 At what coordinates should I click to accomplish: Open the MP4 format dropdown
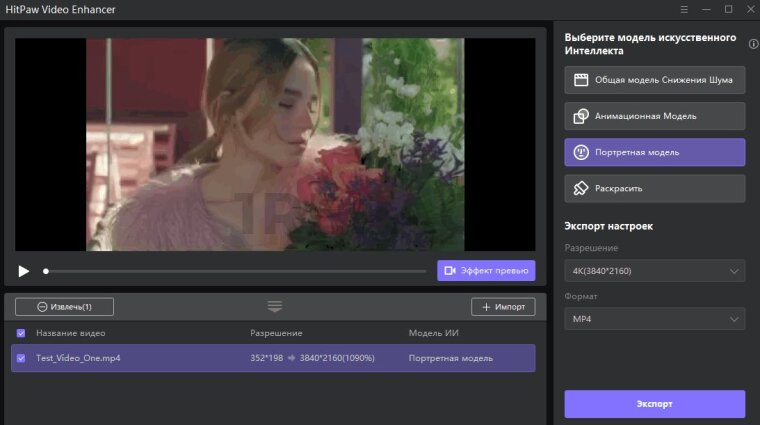[x=654, y=319]
